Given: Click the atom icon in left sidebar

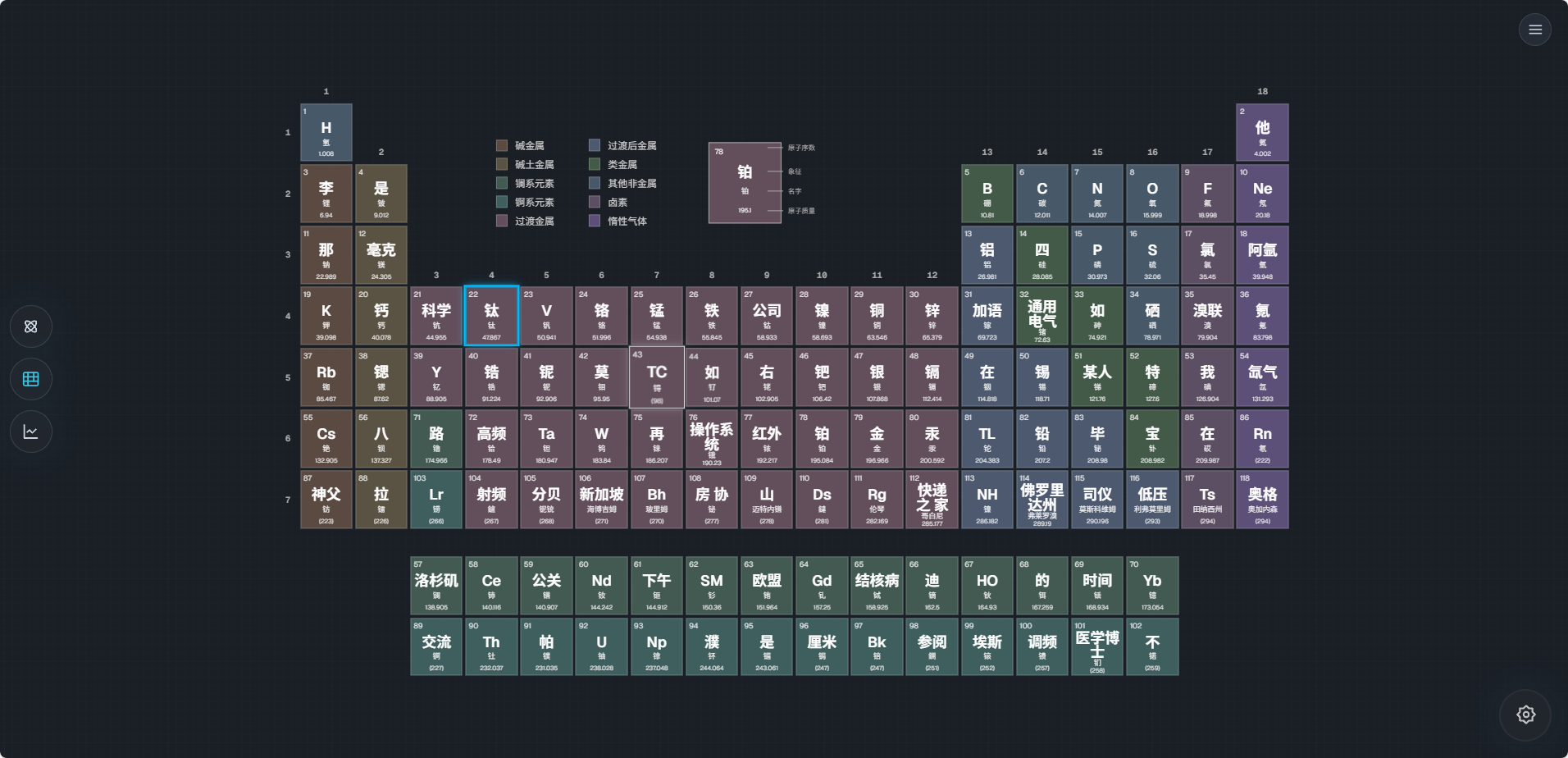Looking at the screenshot, I should coord(31,326).
